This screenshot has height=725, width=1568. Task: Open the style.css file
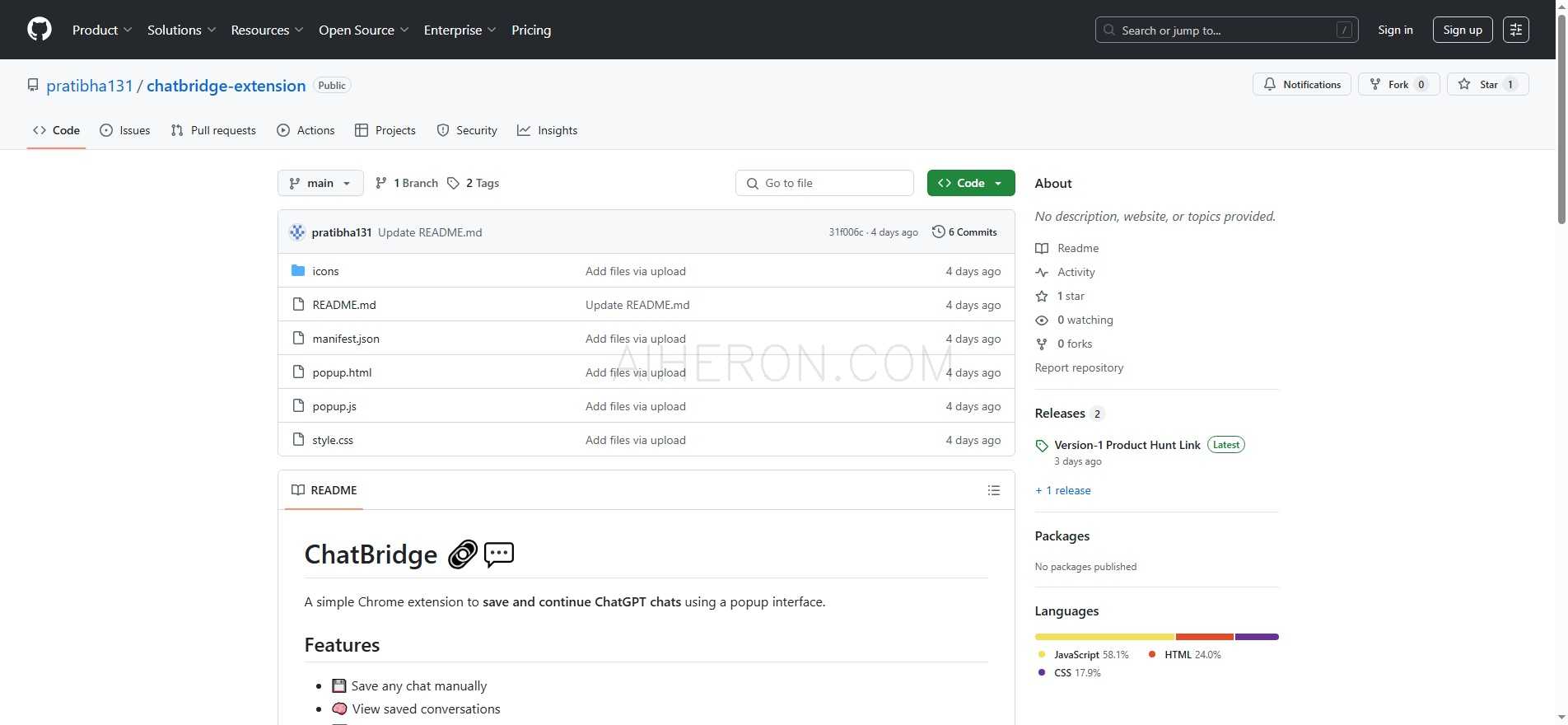click(333, 440)
